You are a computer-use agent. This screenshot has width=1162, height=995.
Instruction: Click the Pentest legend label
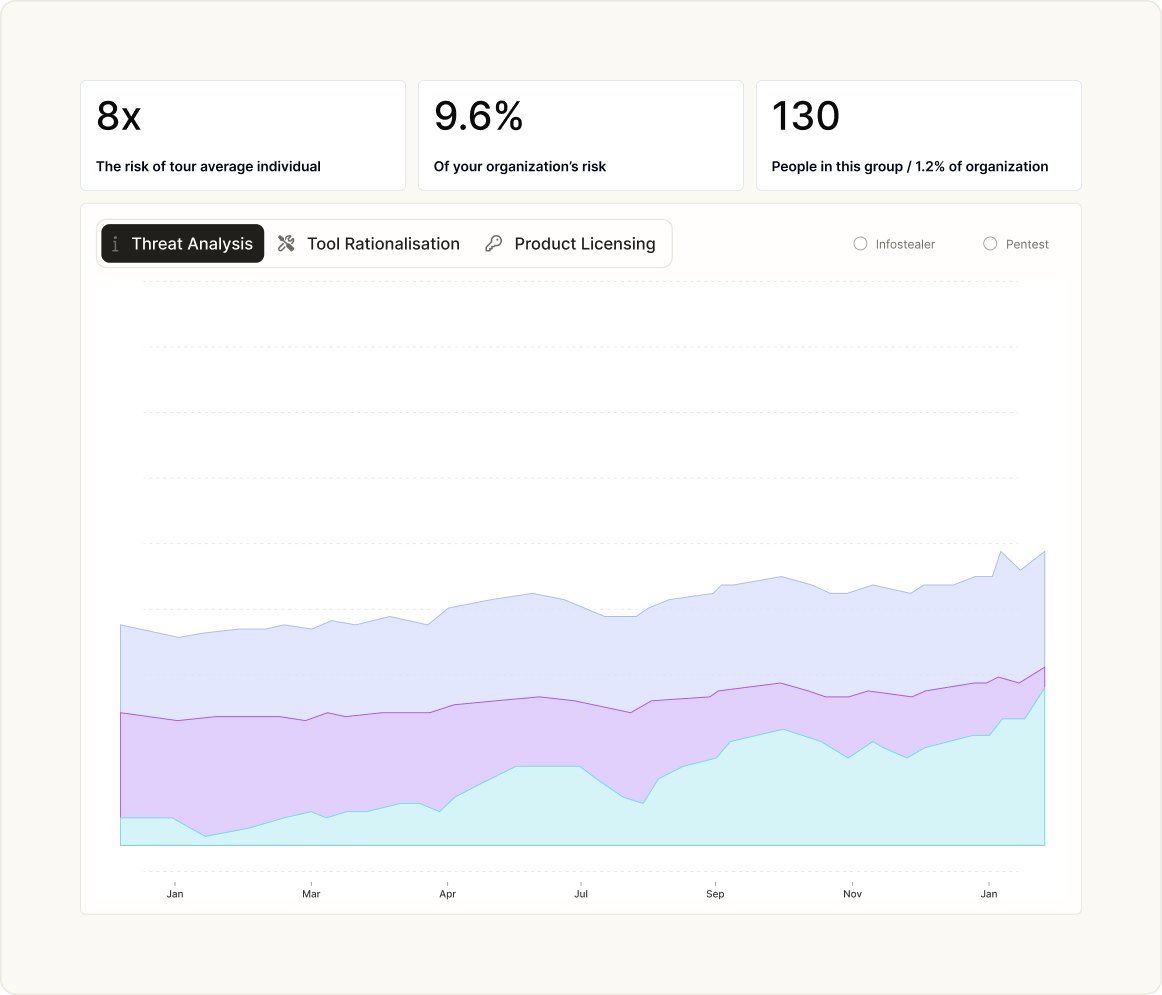tap(1026, 244)
